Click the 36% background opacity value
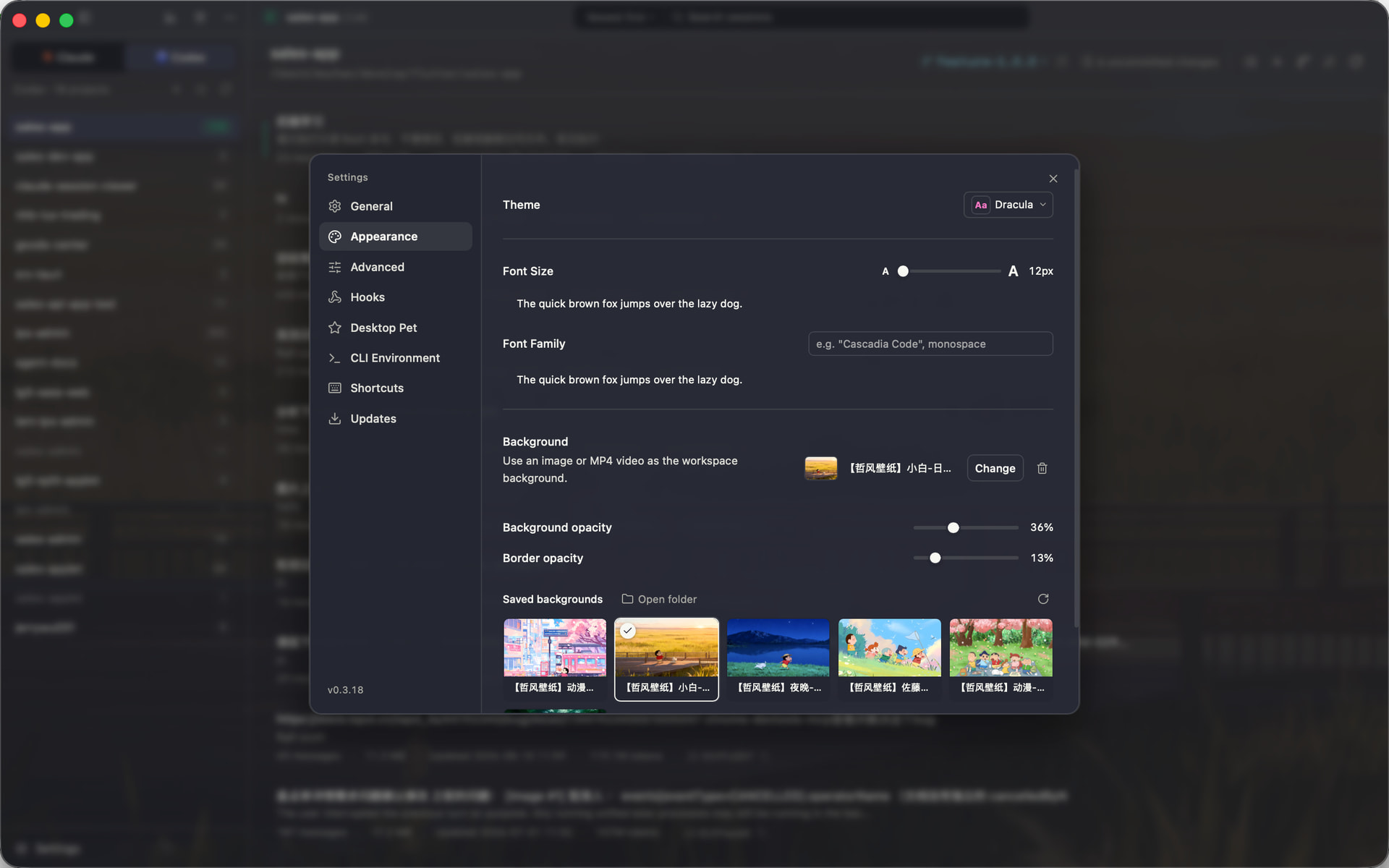This screenshot has height=868, width=1389. [x=1042, y=527]
